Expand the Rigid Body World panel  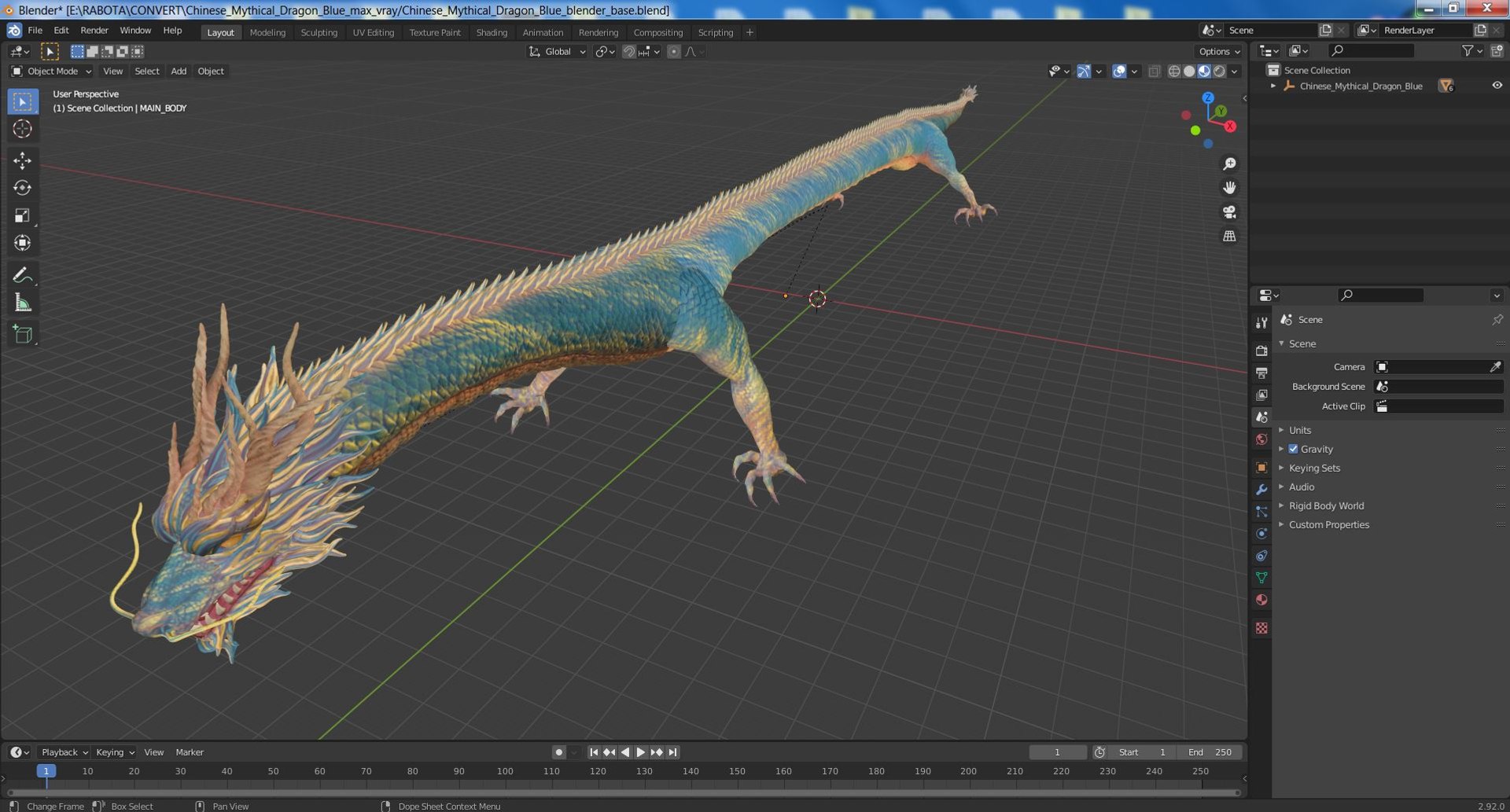click(1325, 505)
